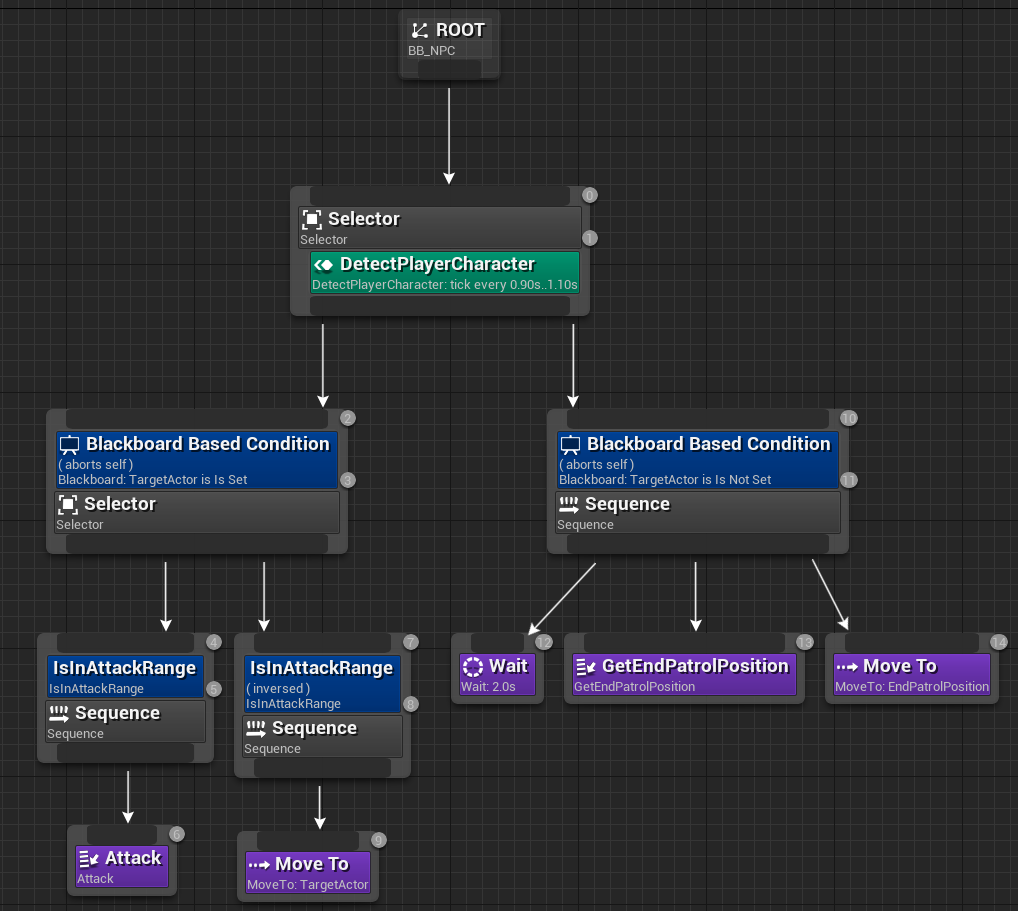This screenshot has width=1018, height=911.
Task: Click 'Wait: 2.0s' description text
Action: (488, 687)
